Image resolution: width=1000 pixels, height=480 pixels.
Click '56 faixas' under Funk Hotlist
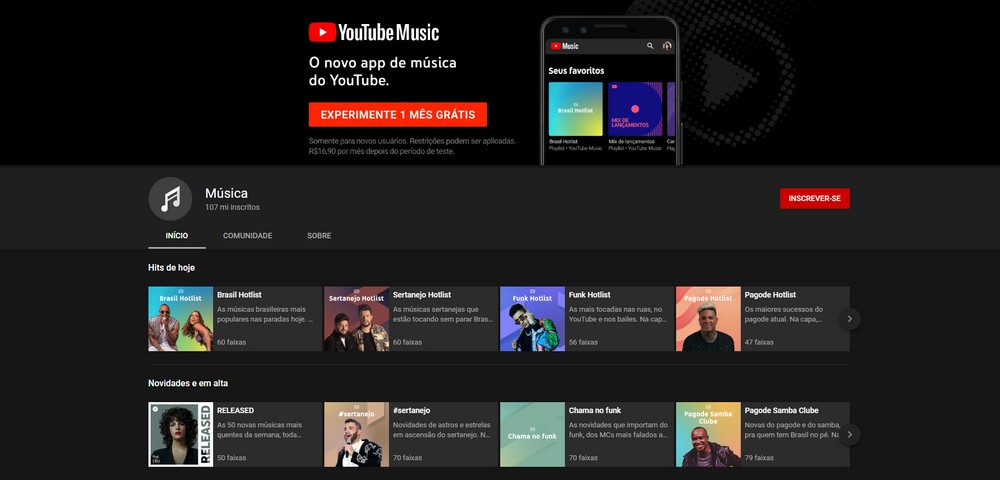(x=583, y=342)
